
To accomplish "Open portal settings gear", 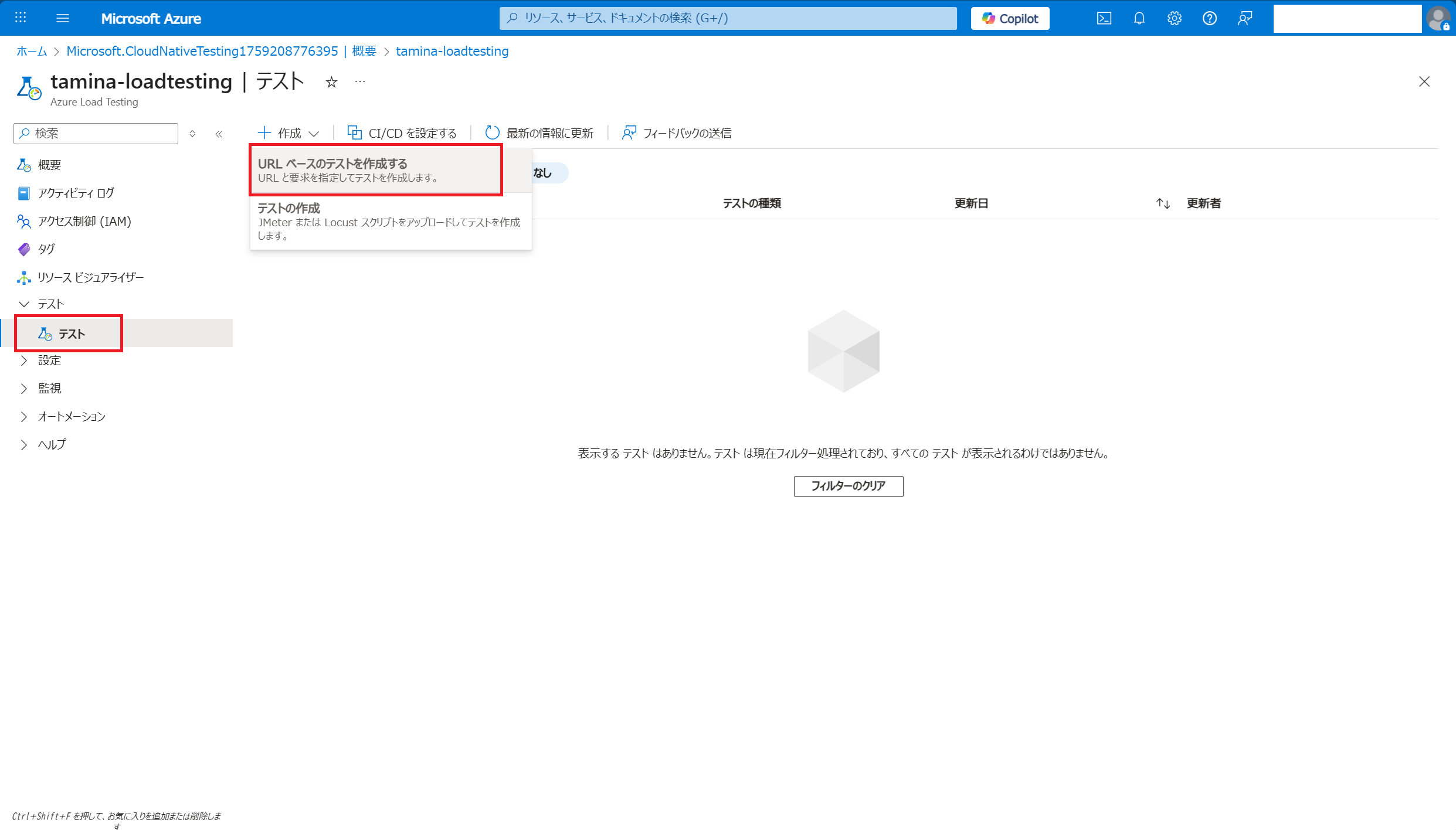I will pos(1174,18).
